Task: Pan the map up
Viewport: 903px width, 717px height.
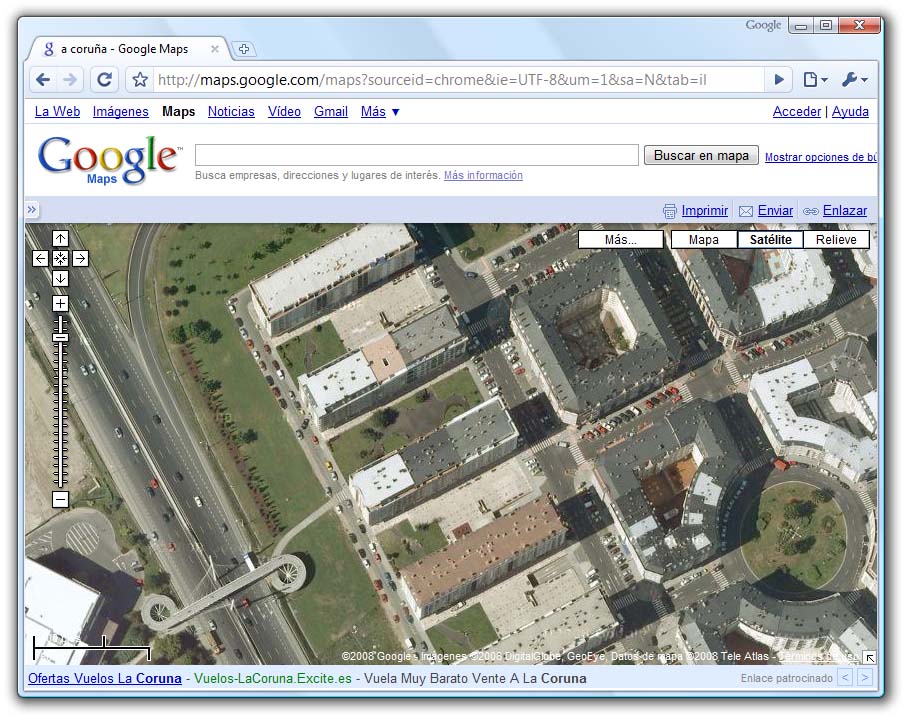Action: [x=60, y=239]
